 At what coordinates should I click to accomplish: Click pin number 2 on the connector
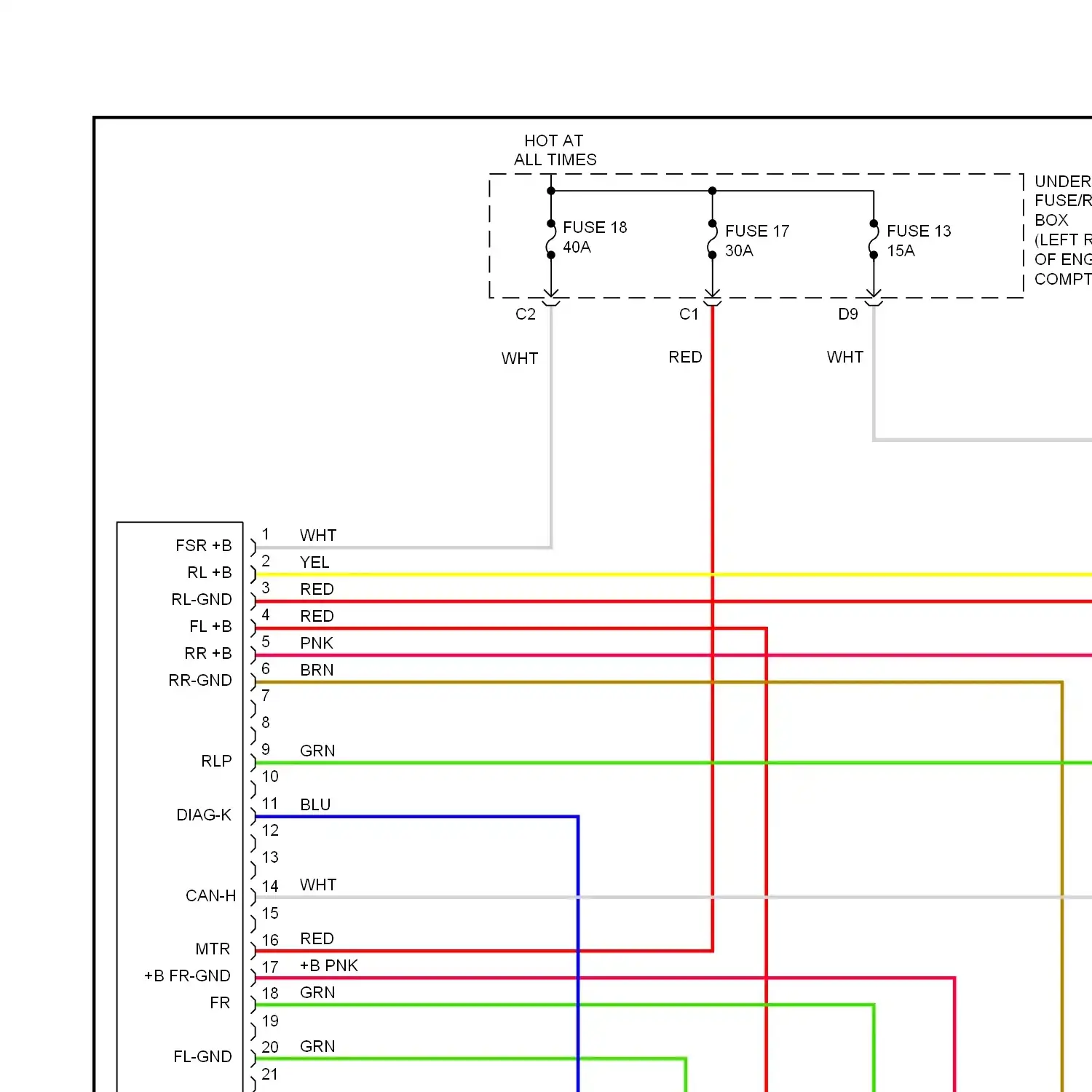[266, 561]
